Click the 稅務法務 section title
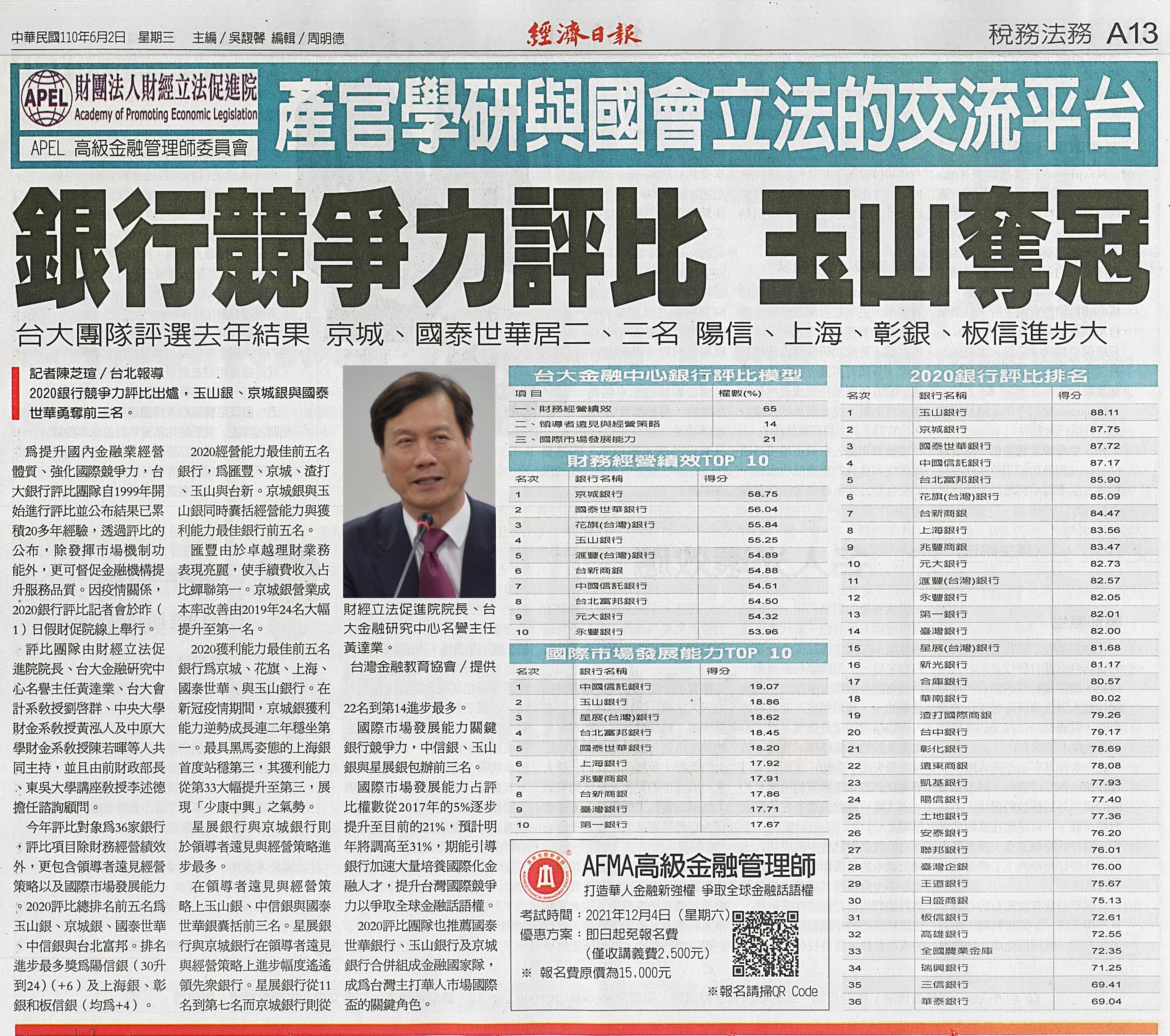Screen dimensions: 1170x1036 [x=1040, y=34]
